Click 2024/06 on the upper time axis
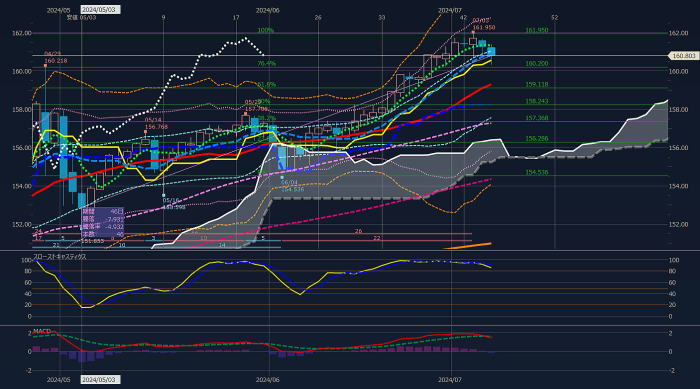 click(x=267, y=10)
